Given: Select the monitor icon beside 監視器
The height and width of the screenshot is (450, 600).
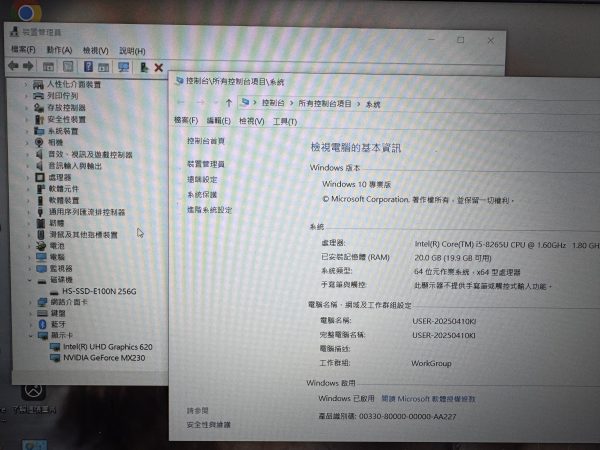Looking at the screenshot, I should [41, 268].
